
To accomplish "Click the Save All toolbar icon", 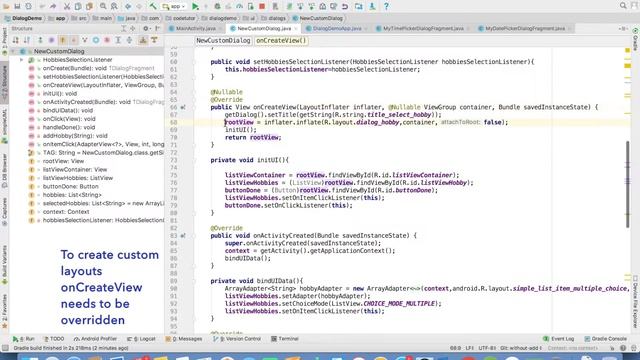I will pyautogui.click(x=17, y=6).
